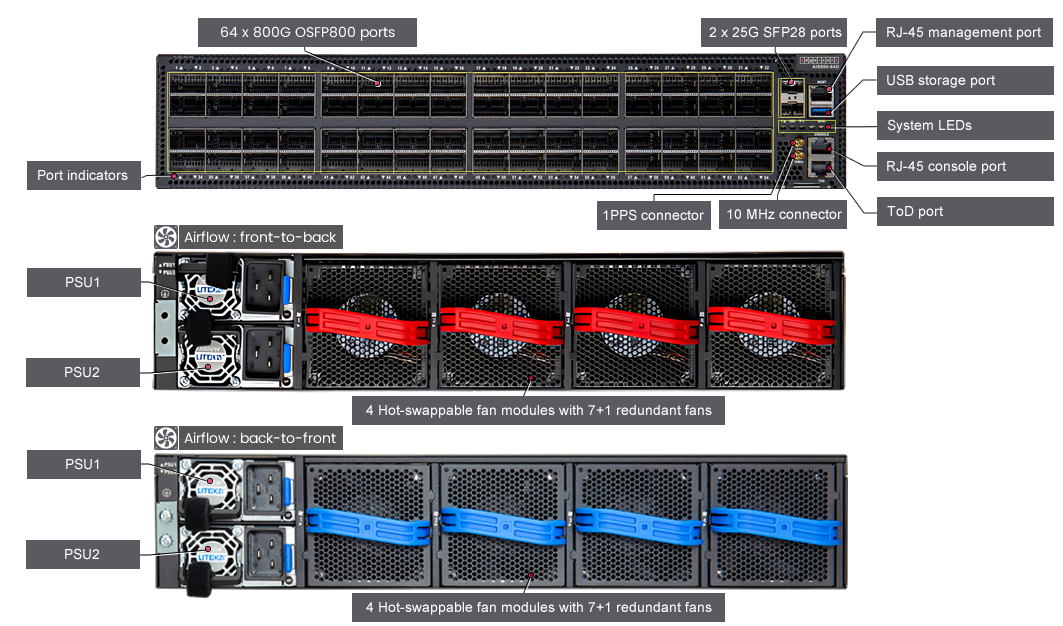Image resolution: width=1063 pixels, height=626 pixels.
Task: Pick the '10 MHz connector' label
Action: click(783, 214)
